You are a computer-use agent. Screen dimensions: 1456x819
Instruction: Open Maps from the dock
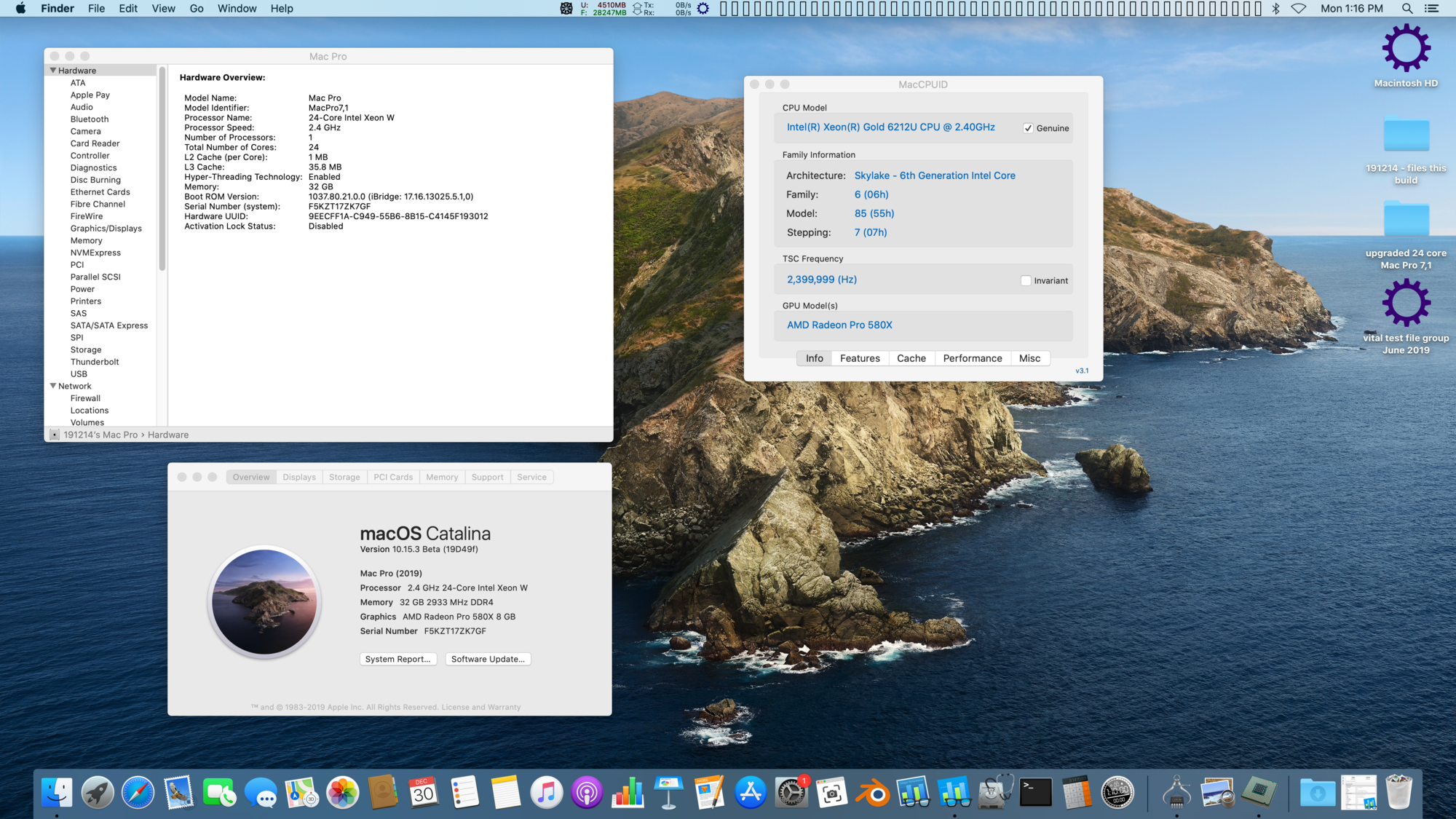[x=301, y=793]
